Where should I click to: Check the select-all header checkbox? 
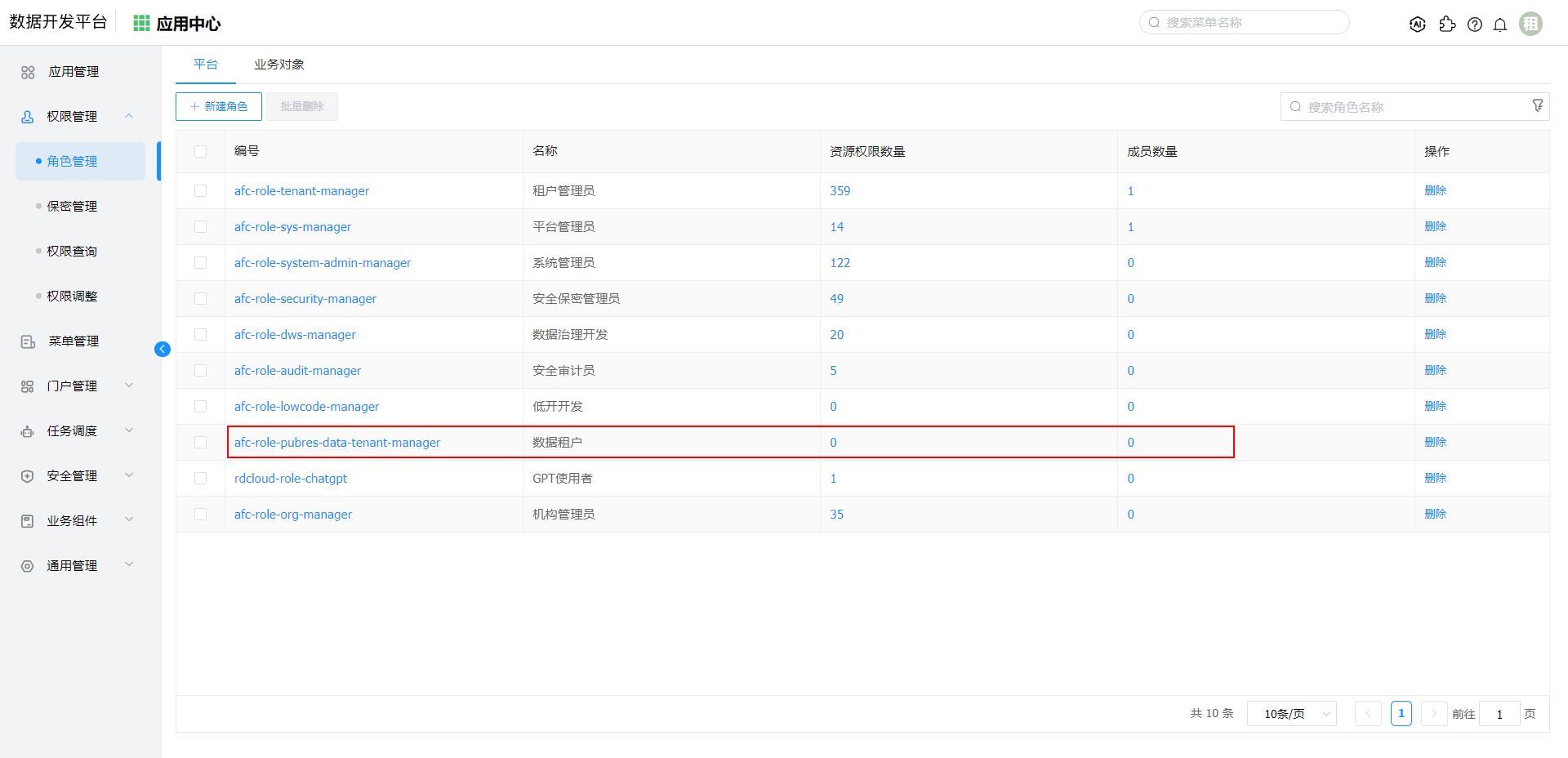tap(200, 151)
